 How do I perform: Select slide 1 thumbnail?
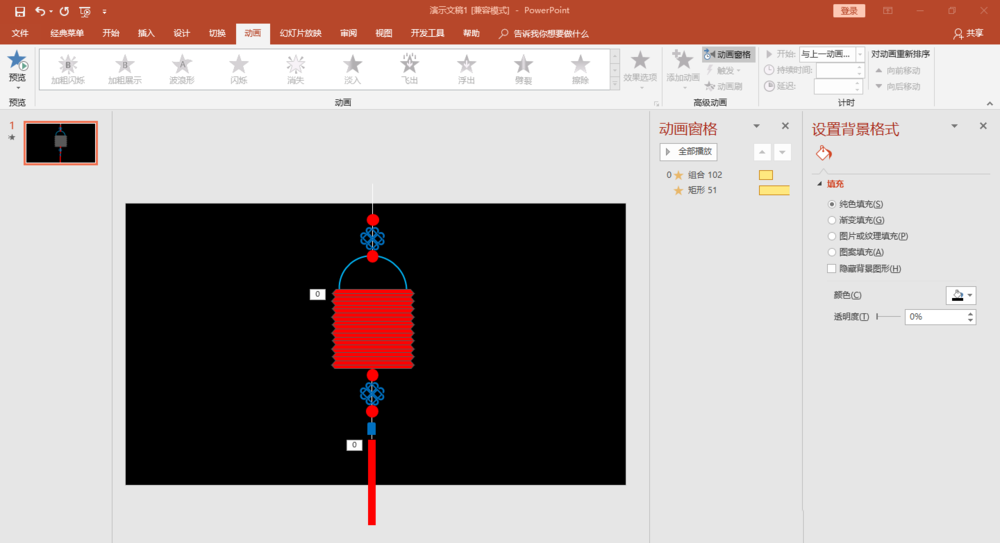pos(61,143)
